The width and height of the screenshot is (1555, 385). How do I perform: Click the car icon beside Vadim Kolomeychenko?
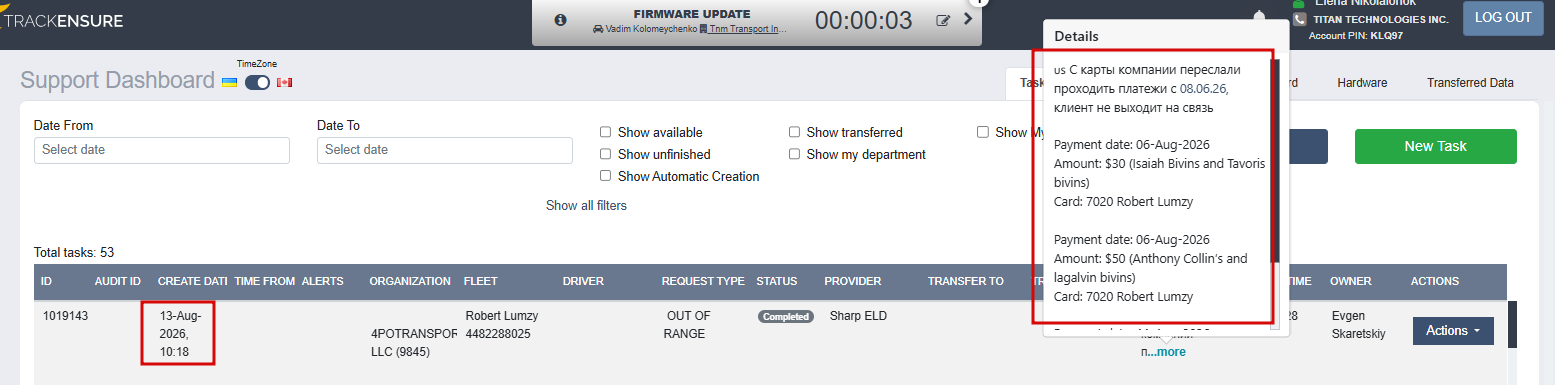598,29
